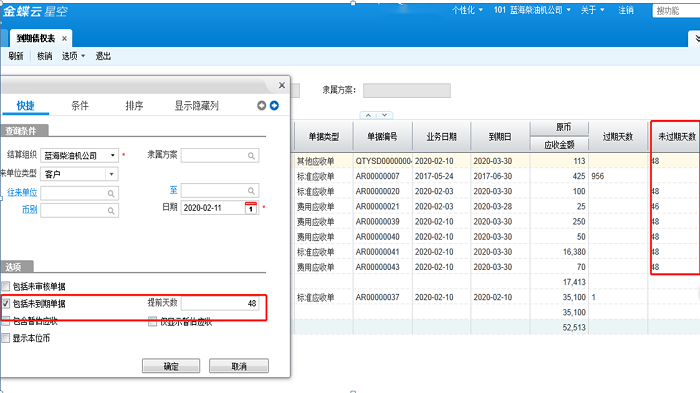Screen dimensions: 700x393
Task: Sort by 到期日 column header
Action: [x=500, y=136]
